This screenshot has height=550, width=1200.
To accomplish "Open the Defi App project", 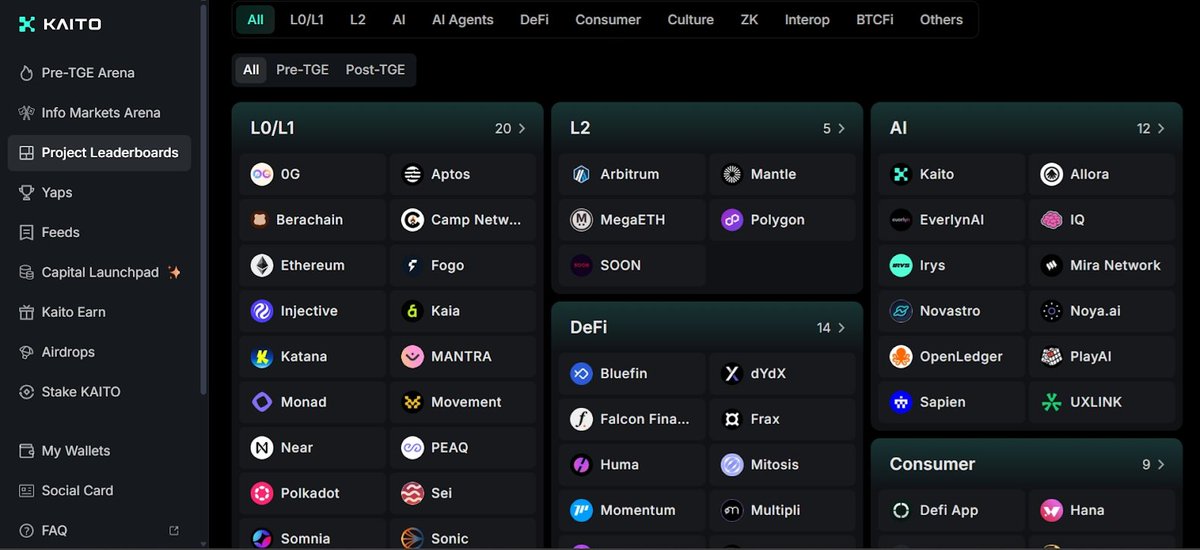I will click(952, 510).
